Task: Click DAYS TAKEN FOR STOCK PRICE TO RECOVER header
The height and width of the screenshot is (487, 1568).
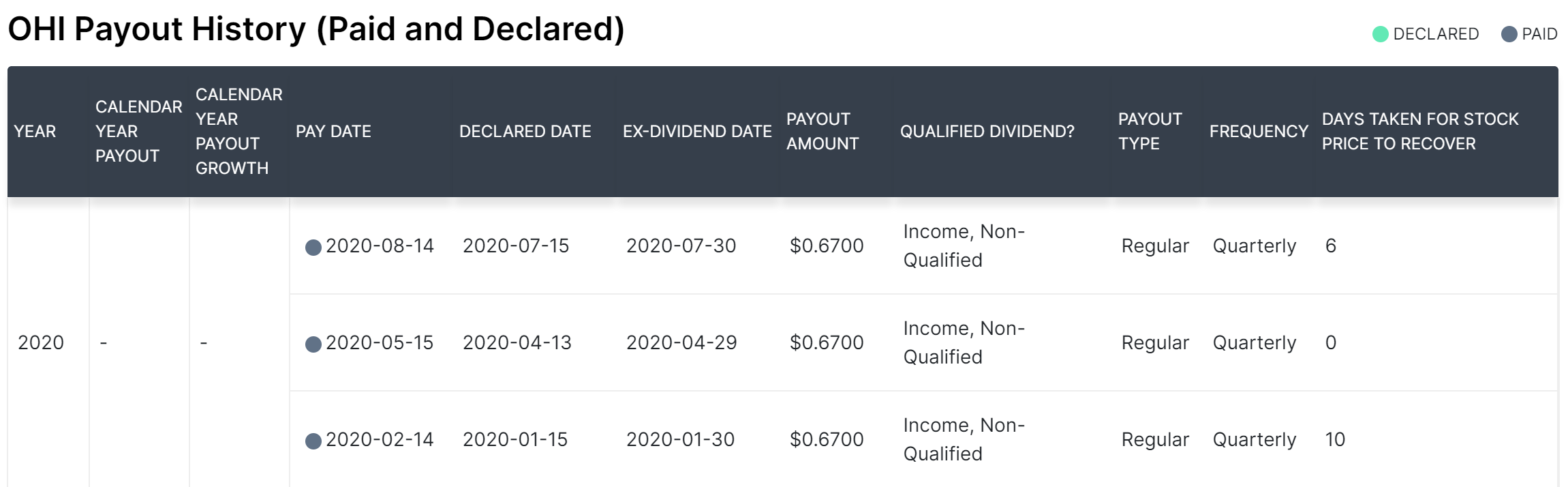Action: [x=1420, y=131]
